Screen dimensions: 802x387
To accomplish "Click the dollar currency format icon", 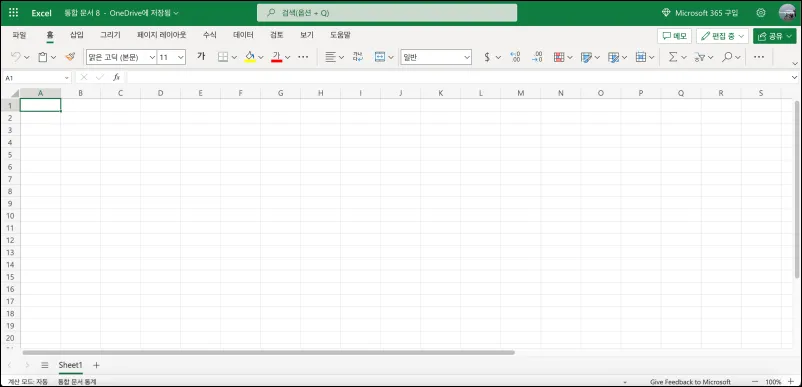I will point(487,57).
